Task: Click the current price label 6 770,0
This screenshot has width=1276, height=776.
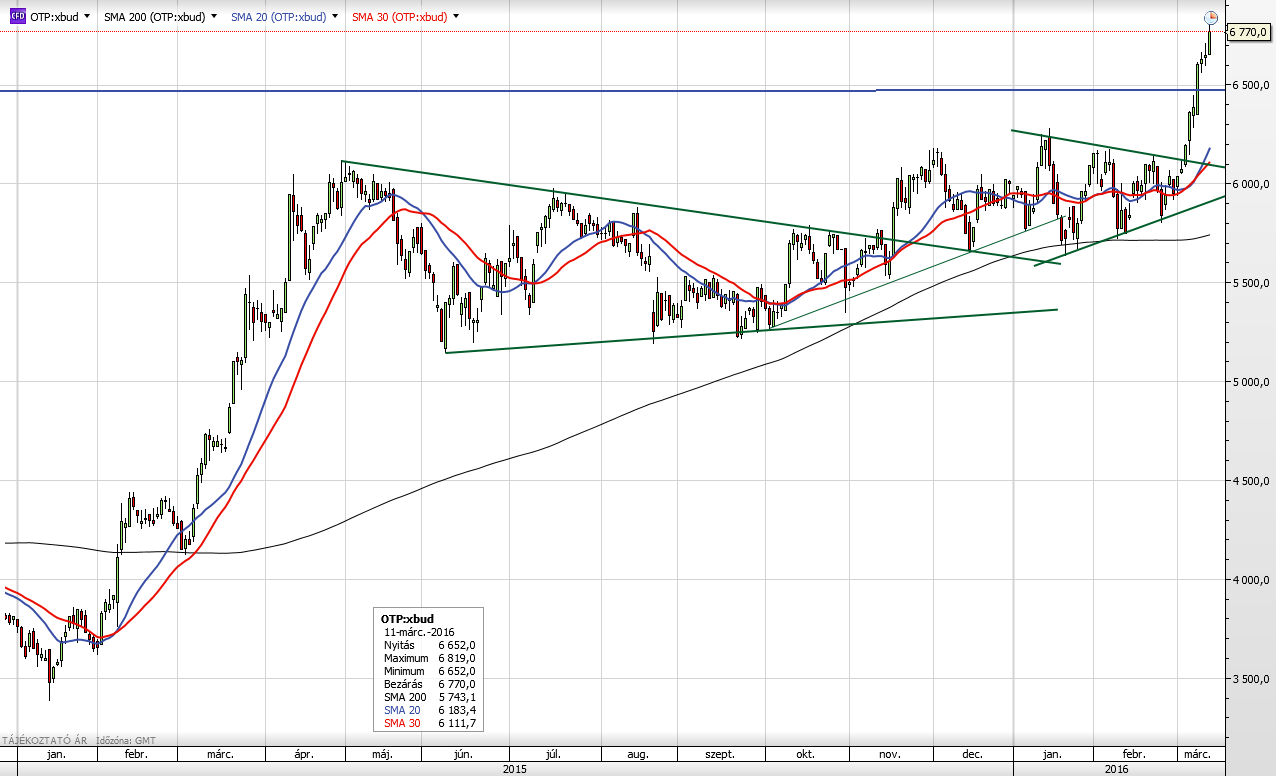Action: (x=1248, y=32)
